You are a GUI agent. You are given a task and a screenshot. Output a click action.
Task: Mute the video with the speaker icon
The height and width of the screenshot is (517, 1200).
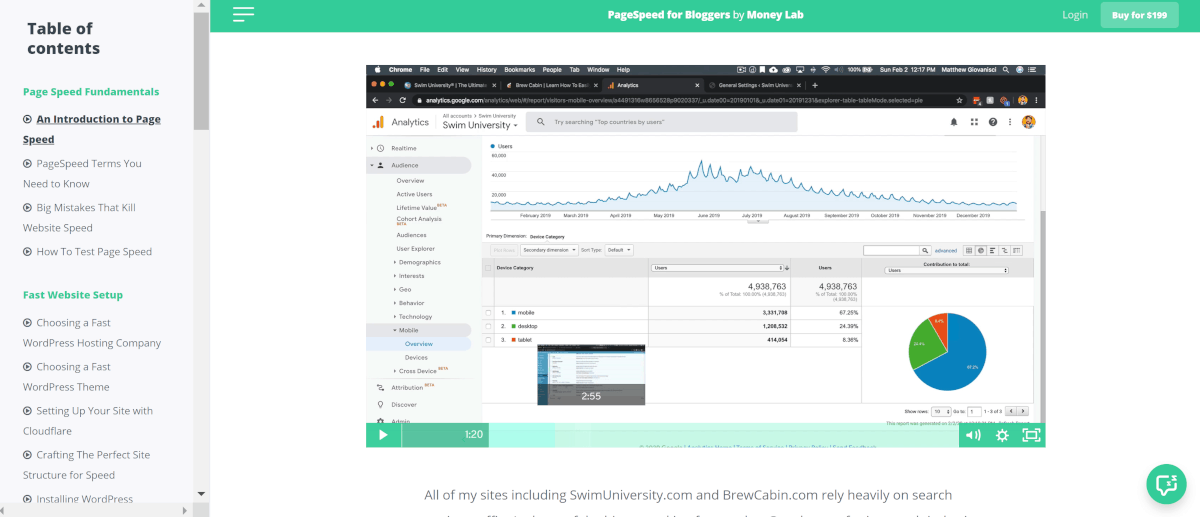tap(973, 435)
